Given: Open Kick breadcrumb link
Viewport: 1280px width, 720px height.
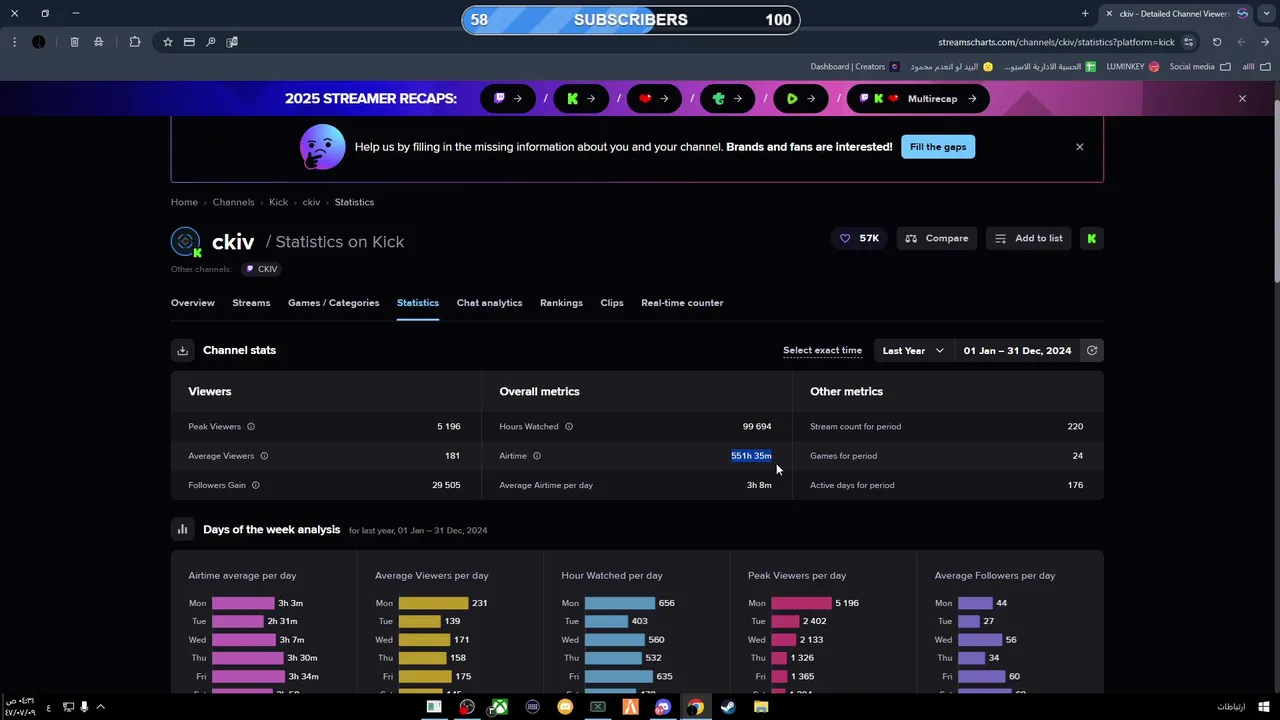Looking at the screenshot, I should 278,202.
